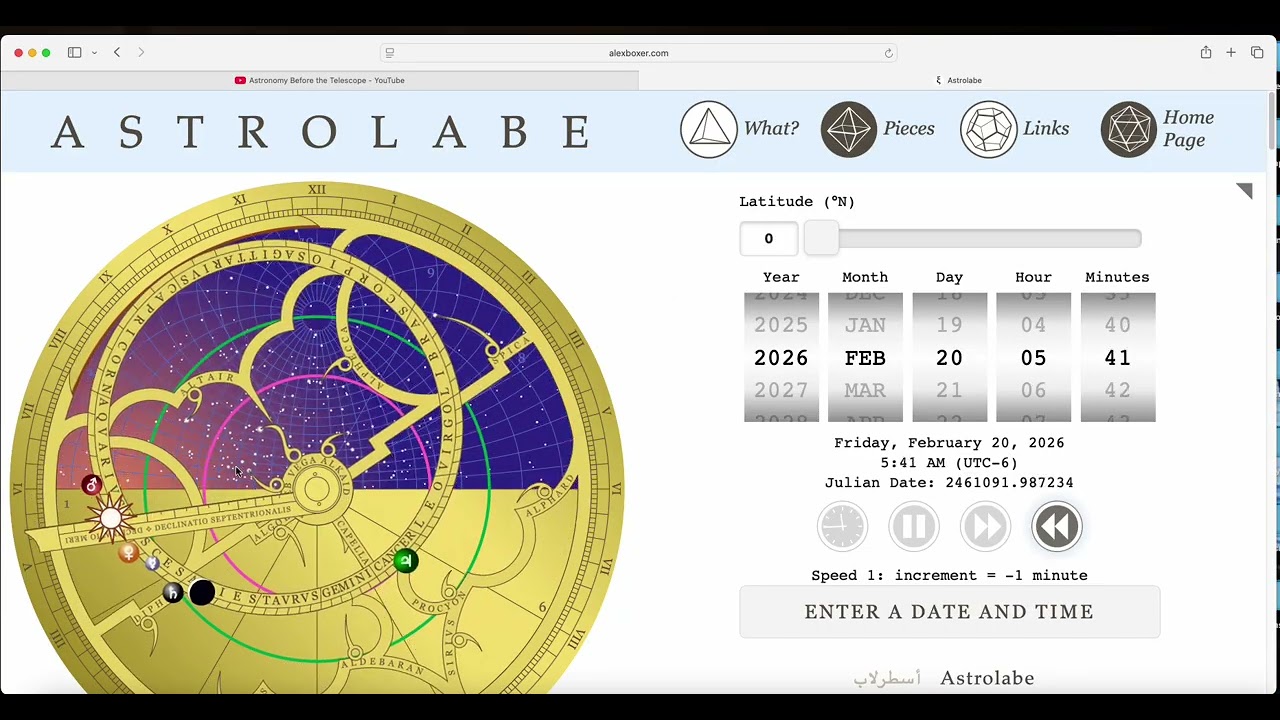Viewport: 1280px width, 720px height.
Task: Click the selected month FEB
Action: 865,358
